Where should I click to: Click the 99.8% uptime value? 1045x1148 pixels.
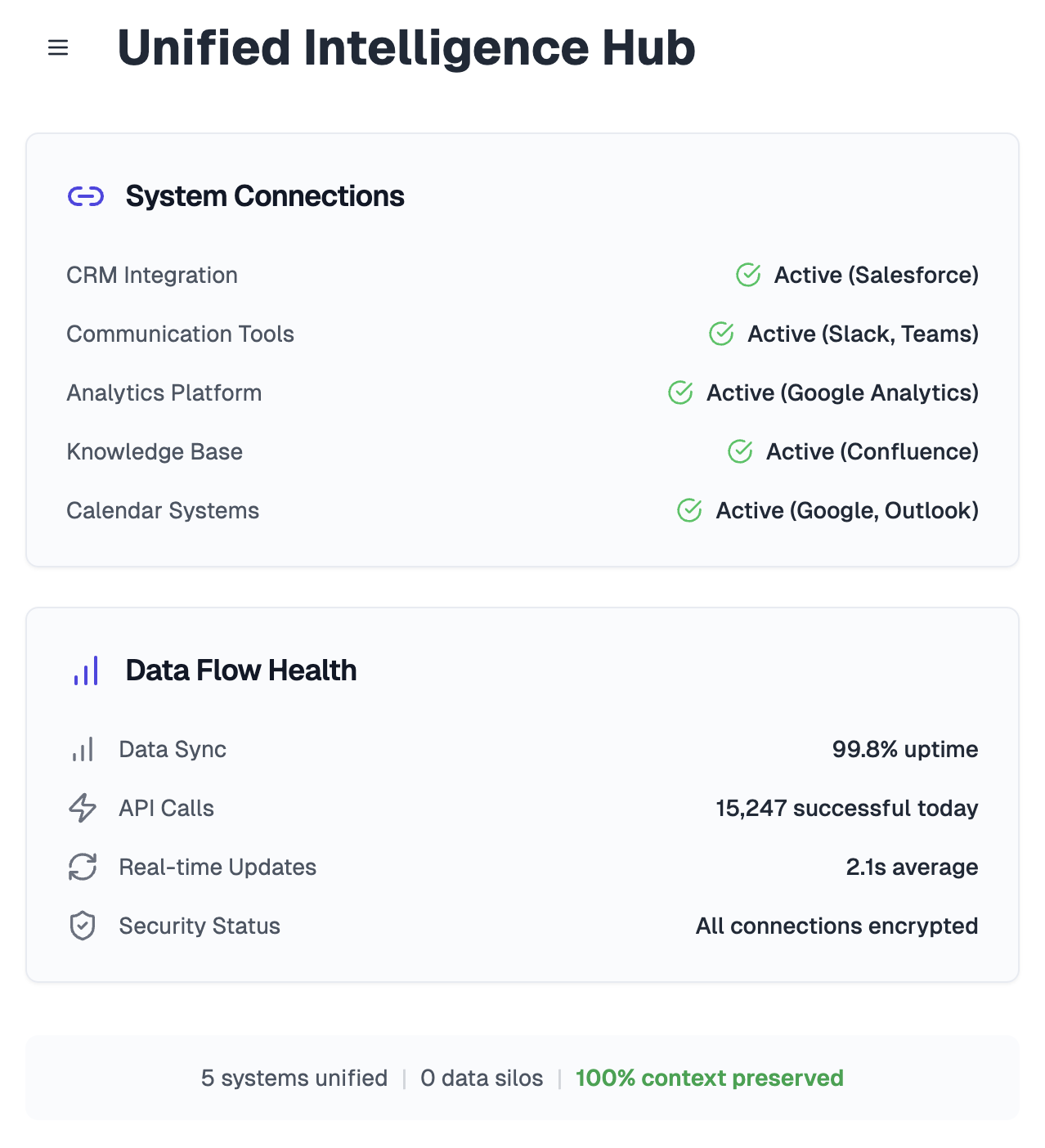(904, 749)
